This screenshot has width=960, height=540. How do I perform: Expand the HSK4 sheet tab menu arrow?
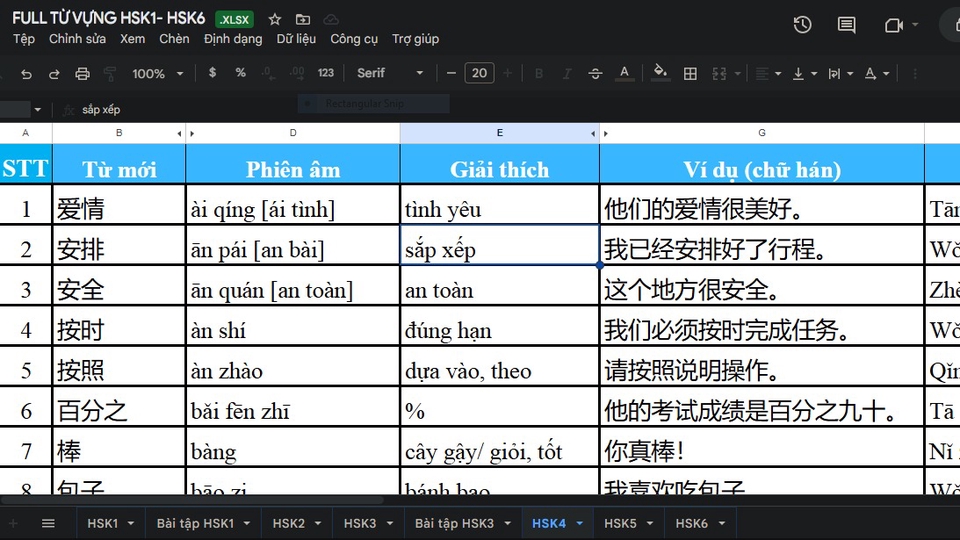point(580,523)
